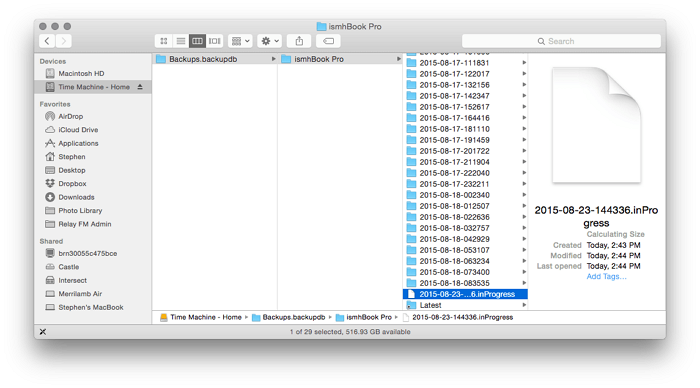
Task: Go forward with the forward arrow
Action: (63, 41)
